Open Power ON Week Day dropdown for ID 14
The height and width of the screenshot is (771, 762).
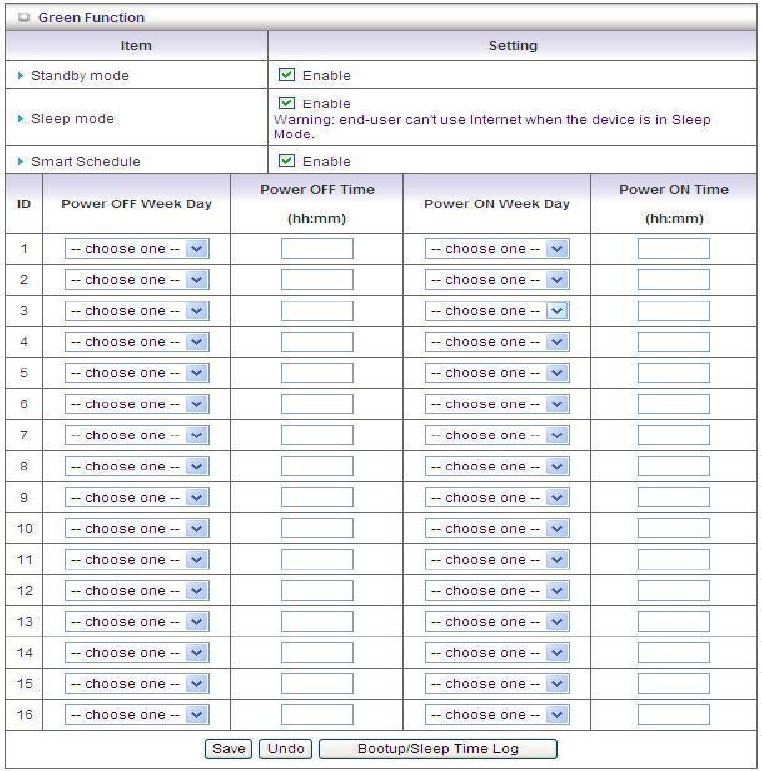click(x=497, y=652)
